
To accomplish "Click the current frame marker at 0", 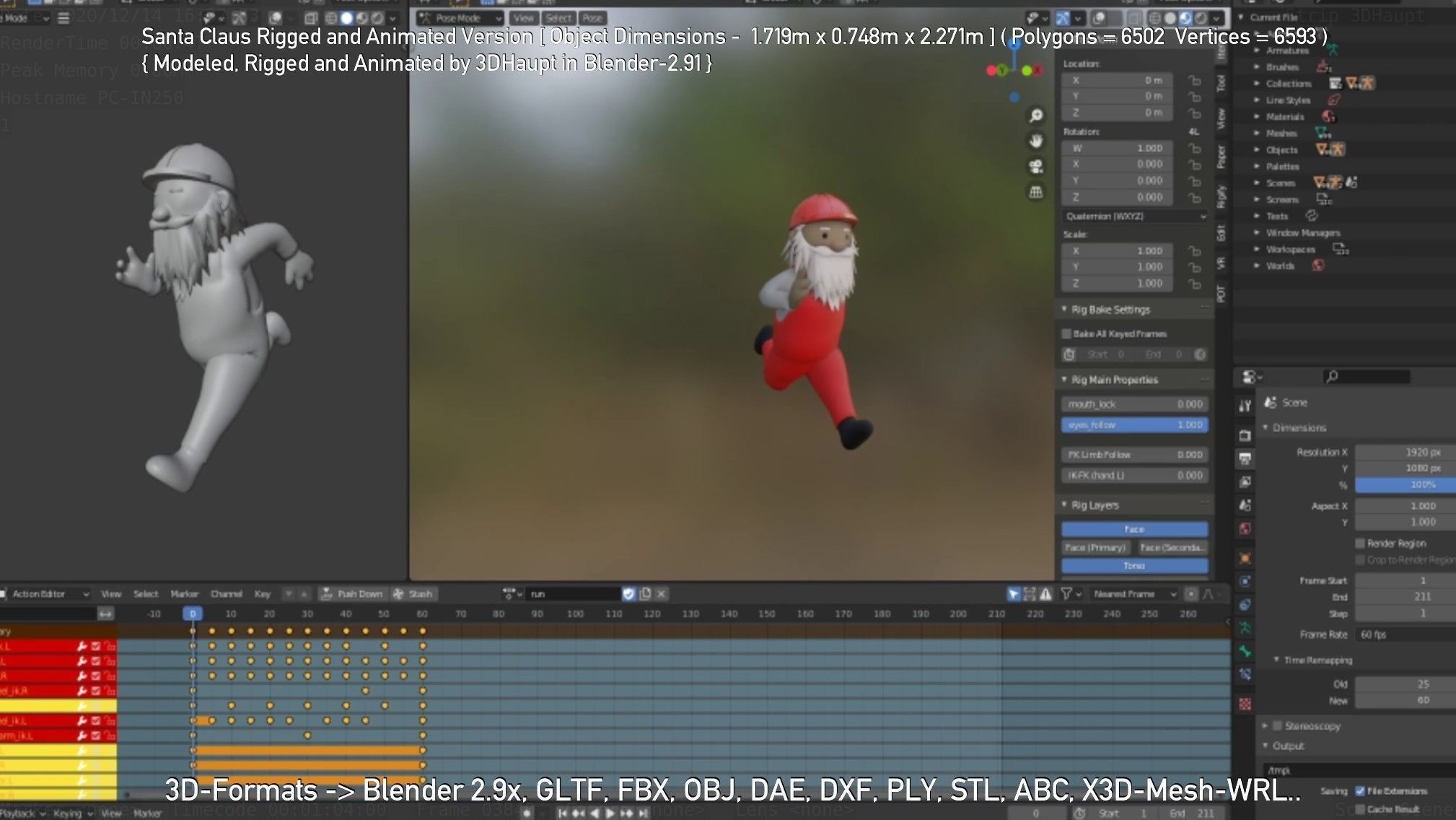I will point(192,614).
